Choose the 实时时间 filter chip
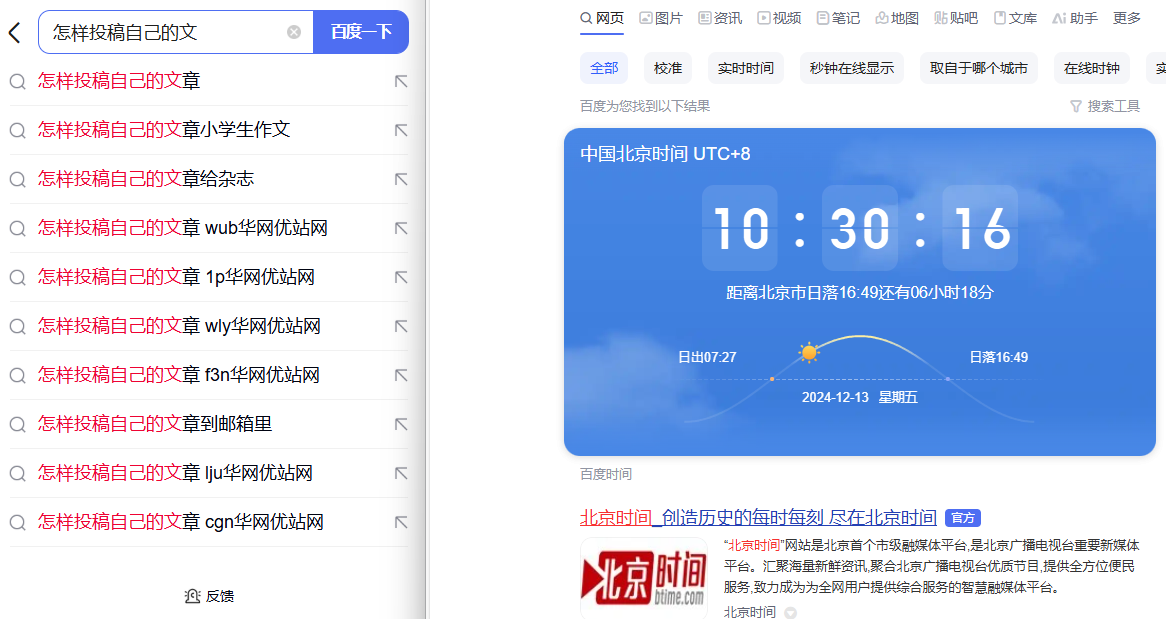The height and width of the screenshot is (619, 1166). (746, 68)
